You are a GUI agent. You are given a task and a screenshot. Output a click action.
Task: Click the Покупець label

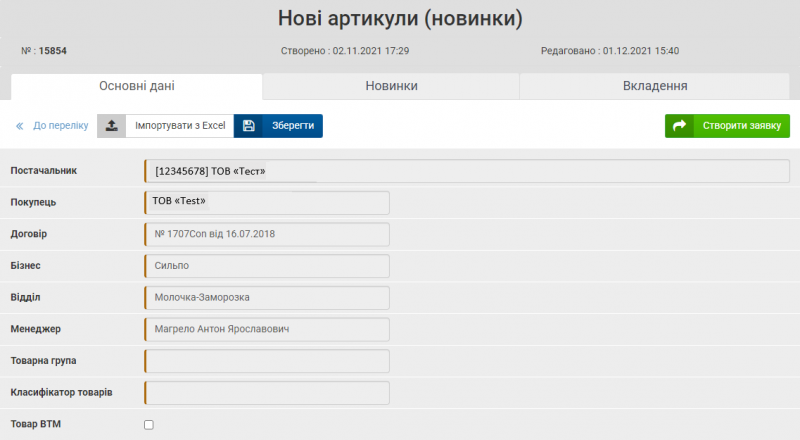(33, 202)
